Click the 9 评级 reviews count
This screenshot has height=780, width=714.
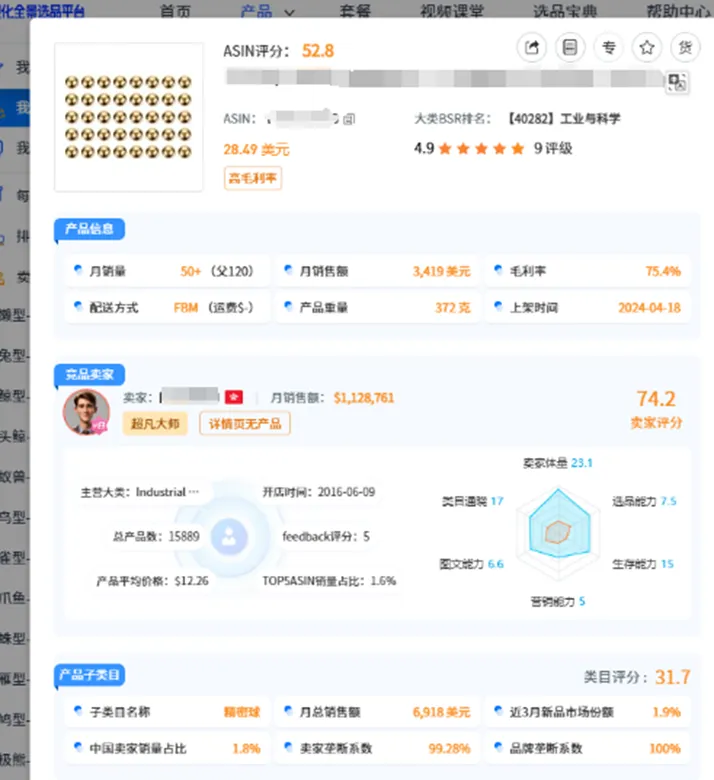553,148
